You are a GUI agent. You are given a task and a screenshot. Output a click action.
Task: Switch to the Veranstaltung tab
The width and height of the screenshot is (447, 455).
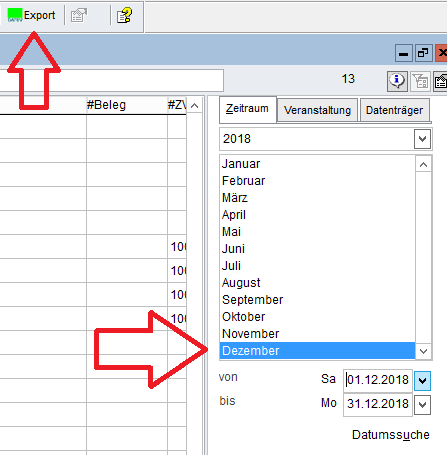click(x=317, y=110)
